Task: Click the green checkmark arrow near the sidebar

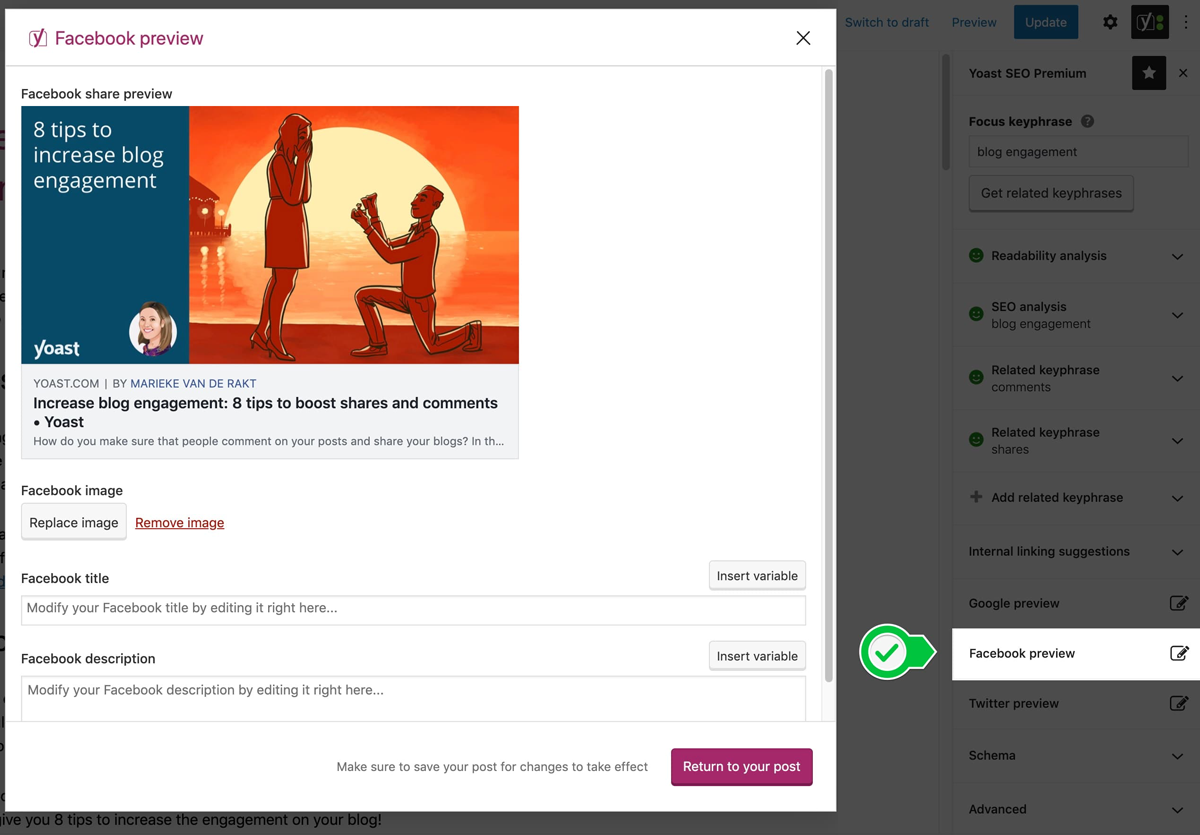Action: (x=884, y=652)
